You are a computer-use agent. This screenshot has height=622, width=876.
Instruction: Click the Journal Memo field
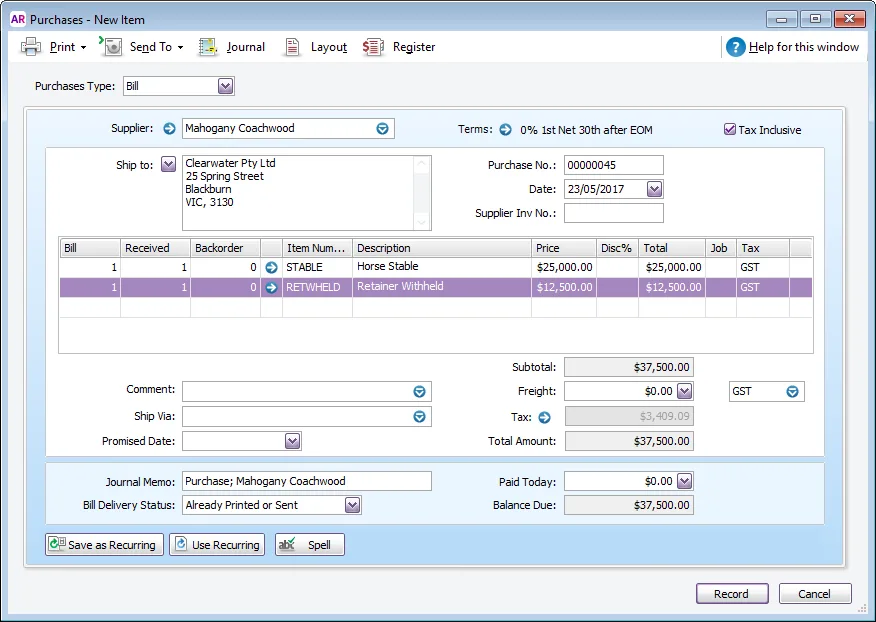tap(307, 481)
